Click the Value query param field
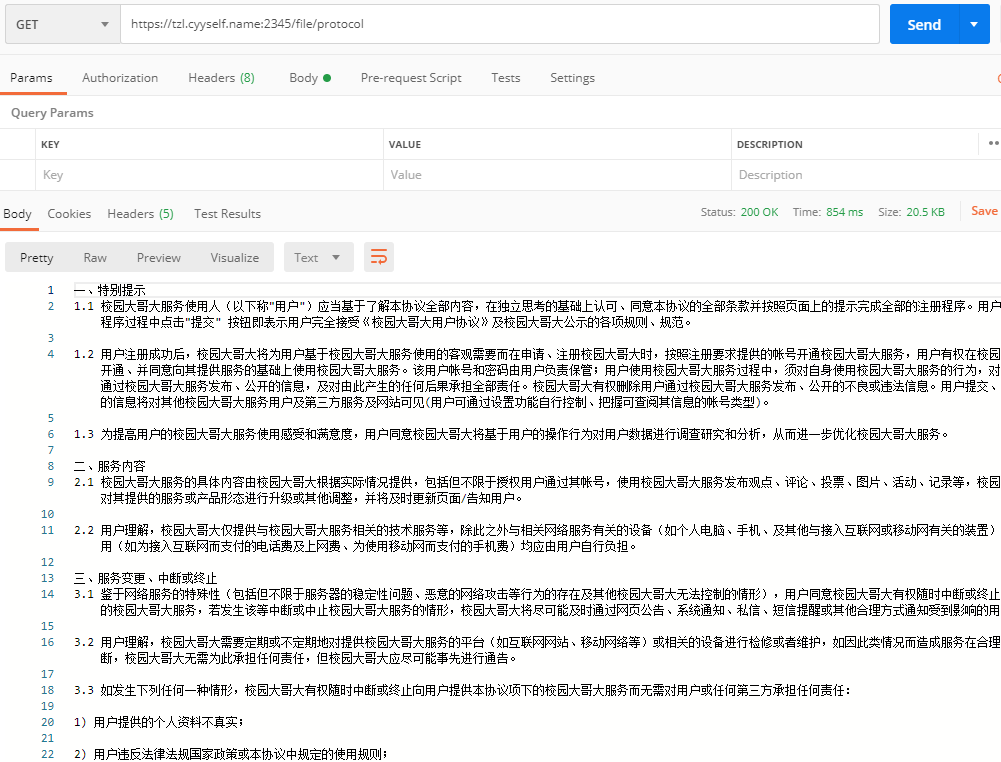The image size is (1001, 762). (x=557, y=175)
